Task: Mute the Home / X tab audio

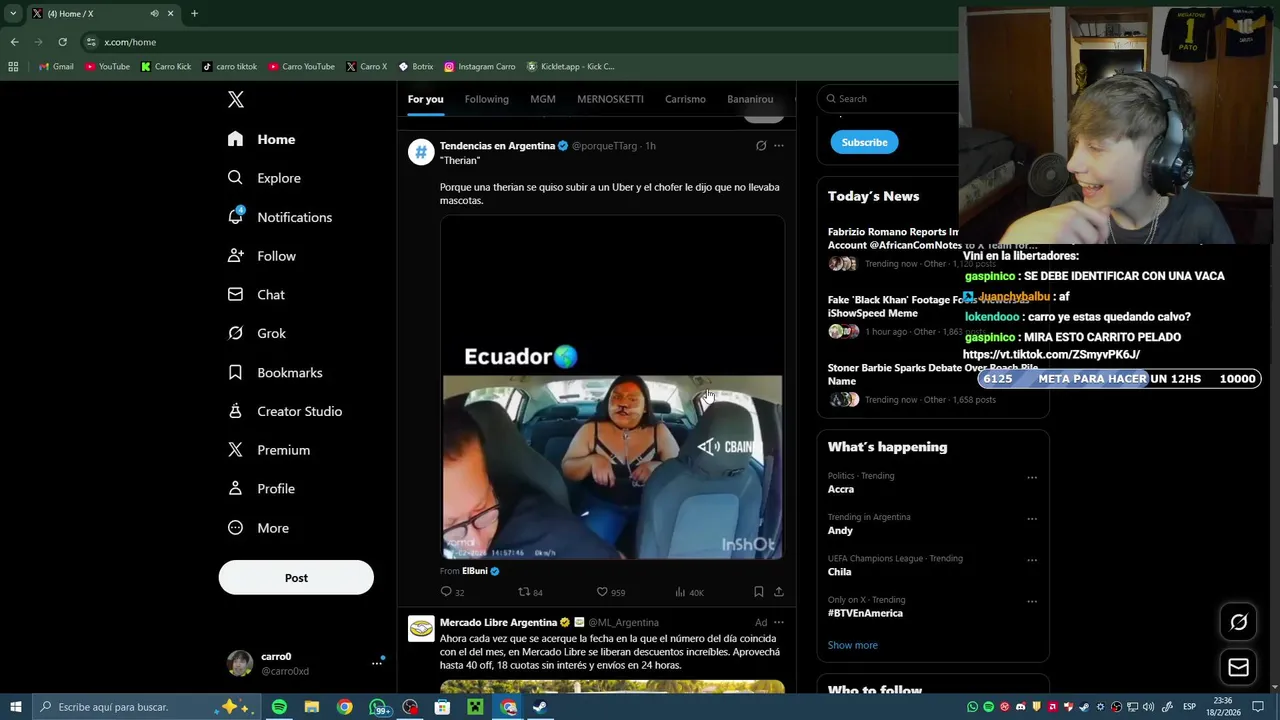Action: pyautogui.click(x=154, y=14)
